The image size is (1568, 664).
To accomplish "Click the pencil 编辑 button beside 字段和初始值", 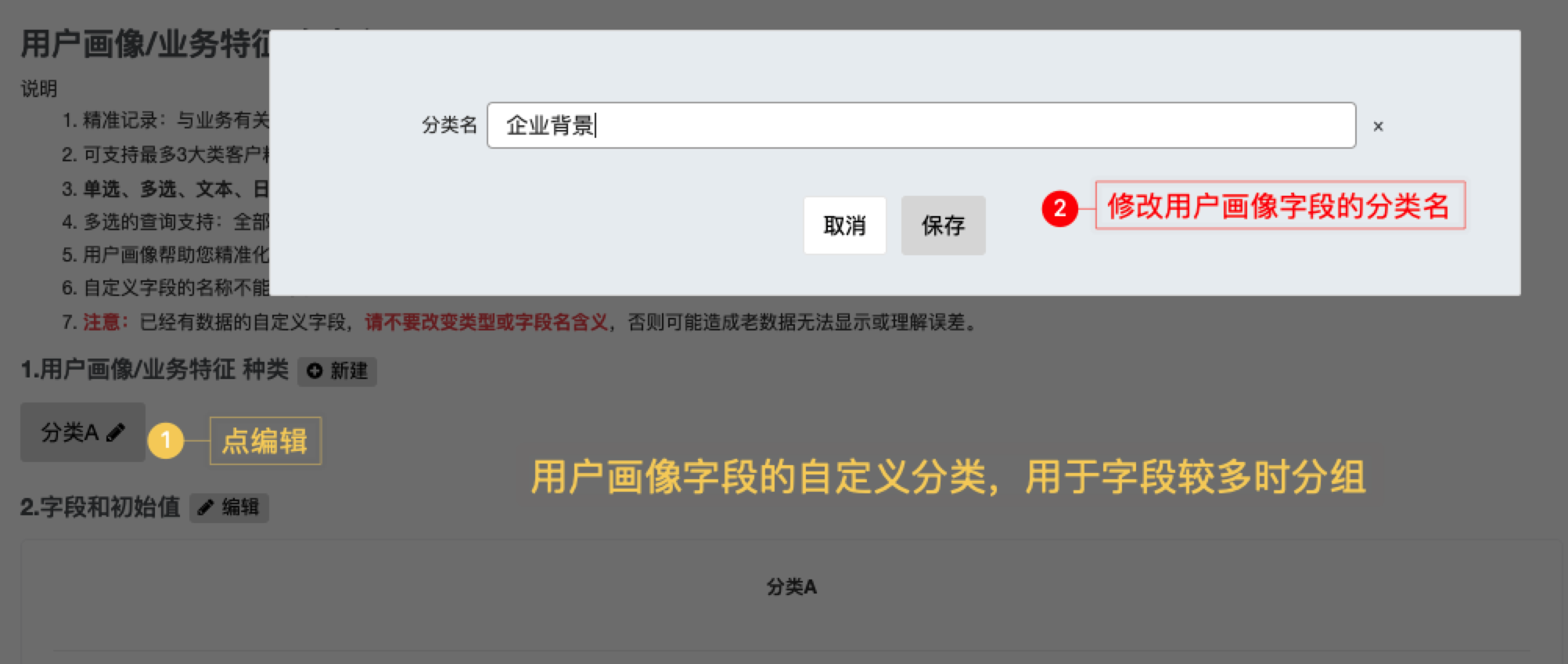I will tap(229, 507).
